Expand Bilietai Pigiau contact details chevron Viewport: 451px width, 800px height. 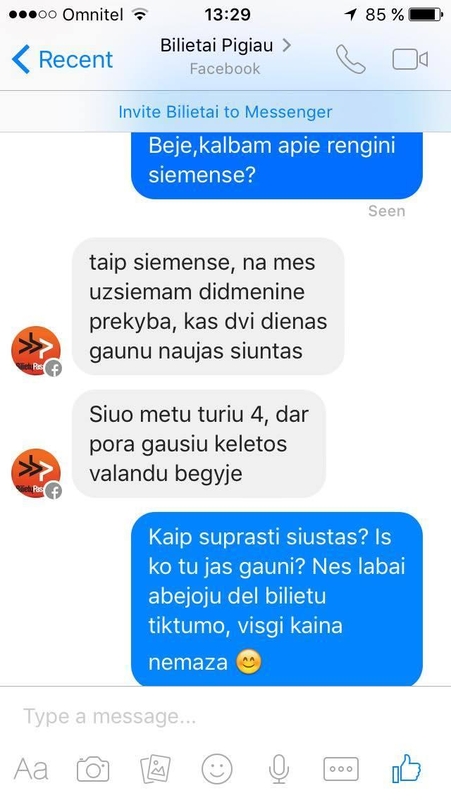pos(287,45)
